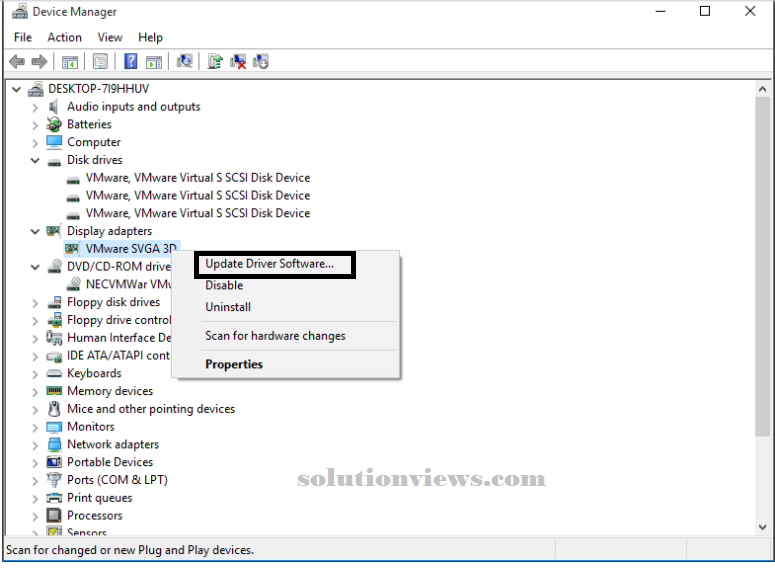Click the Batteries category icon

54,125
